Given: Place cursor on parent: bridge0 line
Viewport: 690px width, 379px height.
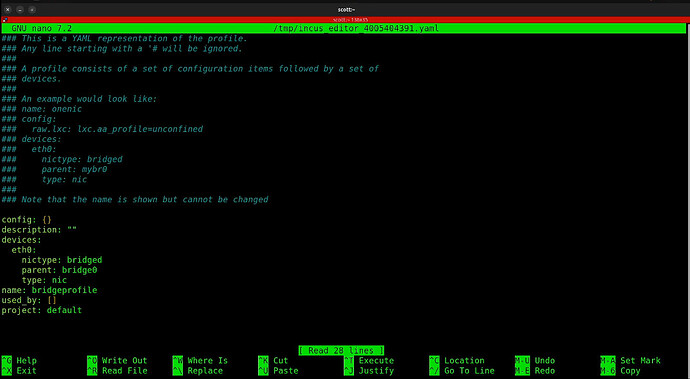Looking at the screenshot, I should (59, 270).
